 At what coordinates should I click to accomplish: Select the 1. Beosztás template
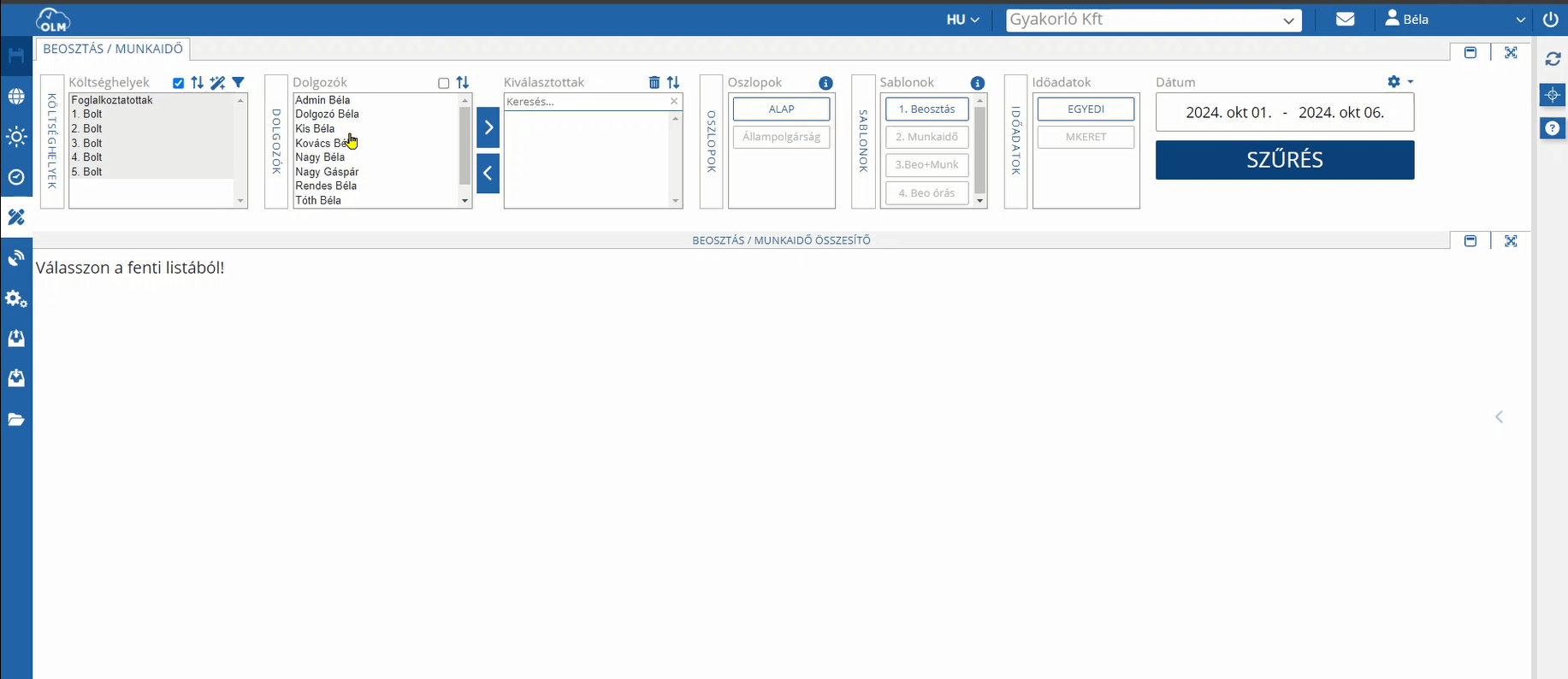coord(926,109)
